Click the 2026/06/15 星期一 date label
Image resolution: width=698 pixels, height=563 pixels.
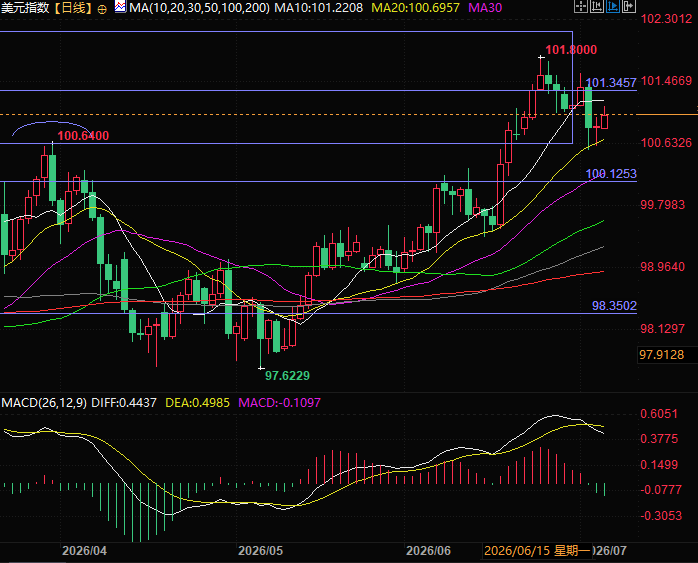pyautogui.click(x=537, y=551)
